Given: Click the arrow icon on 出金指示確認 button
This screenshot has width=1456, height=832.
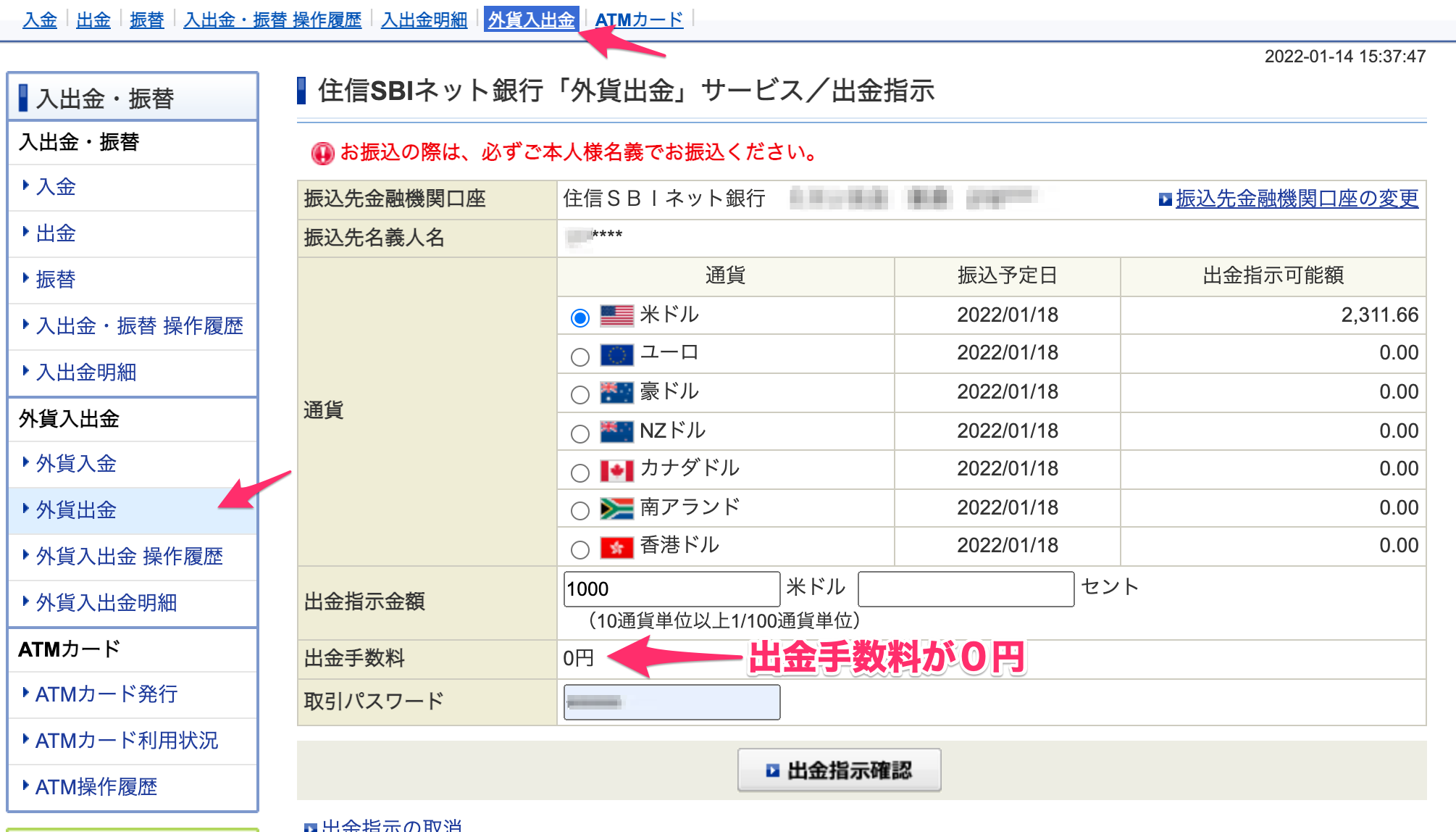Looking at the screenshot, I should coord(773,770).
